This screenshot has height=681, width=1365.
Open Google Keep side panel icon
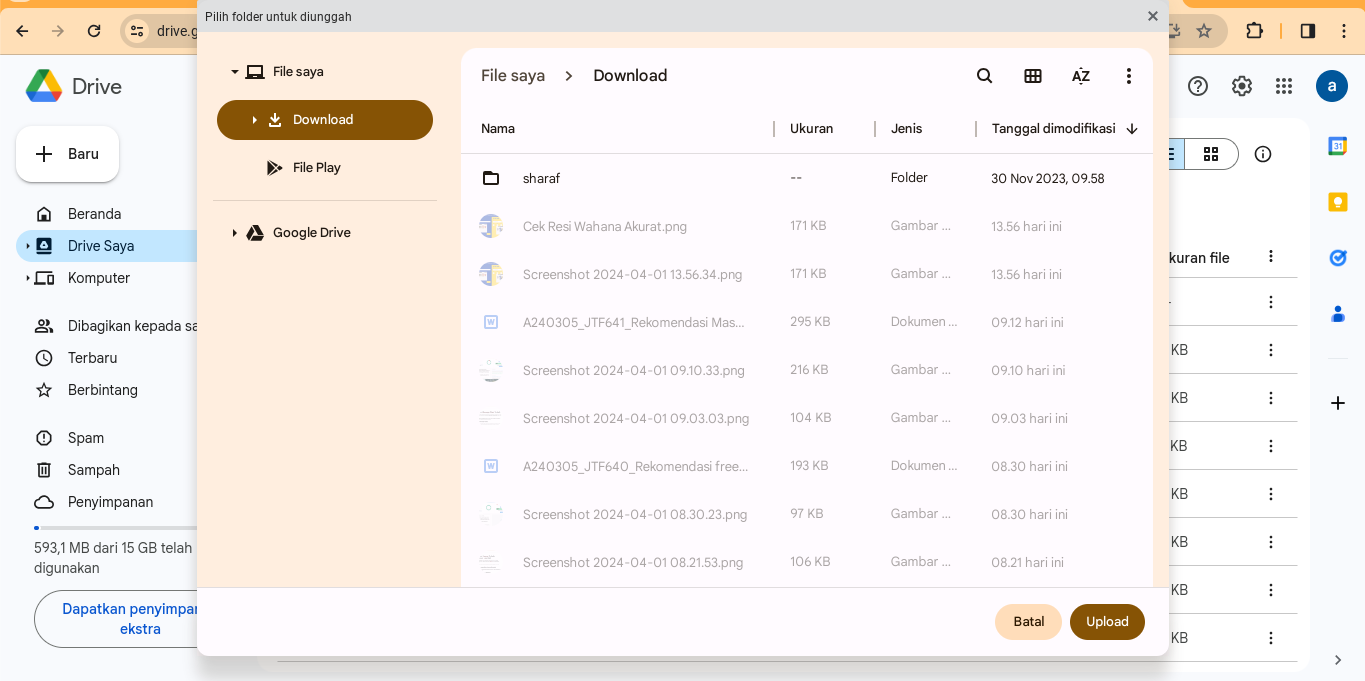[1337, 202]
